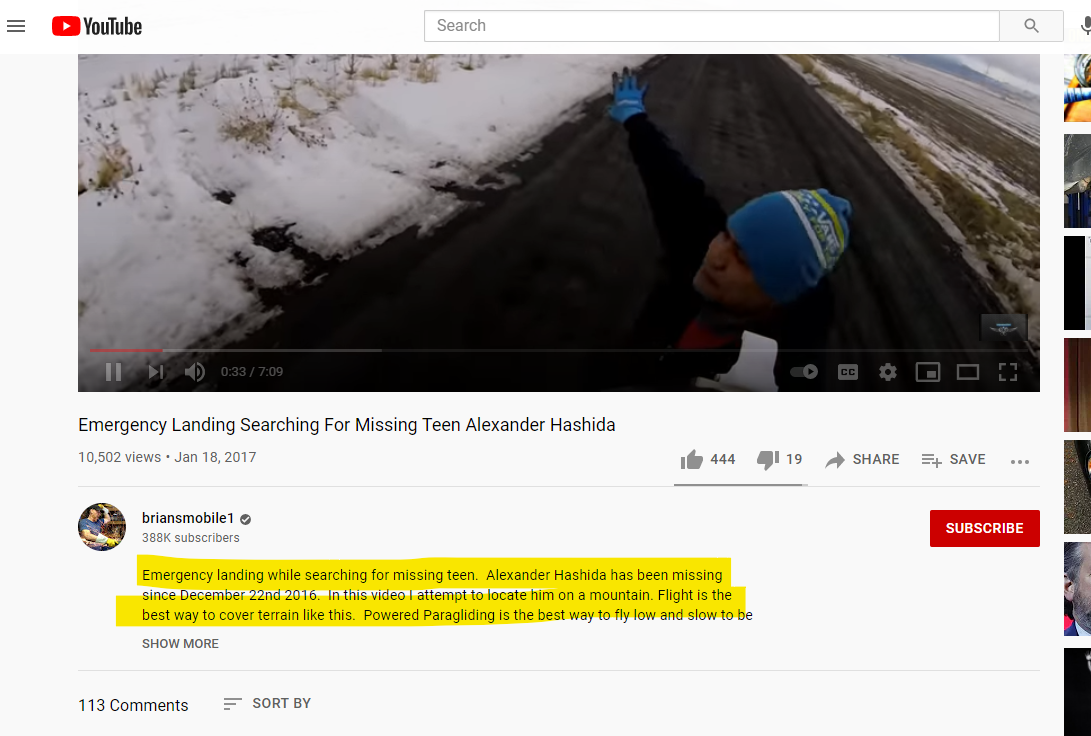Screen dimensions: 1091x736
Task: Switch to theater mode
Action: 968,372
